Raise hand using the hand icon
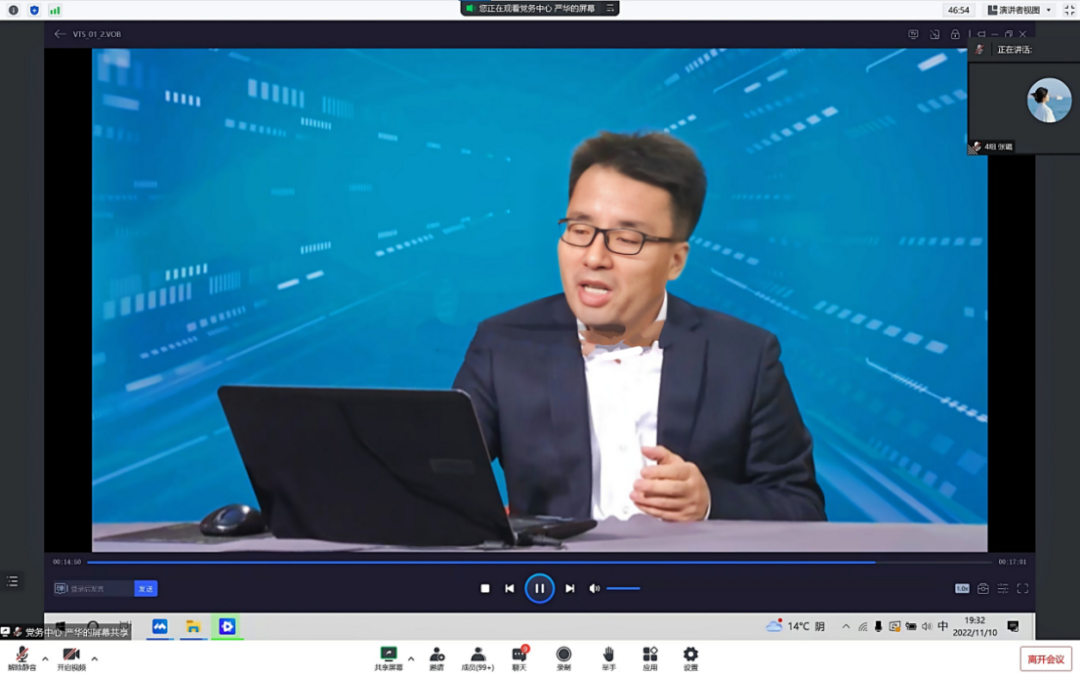This screenshot has width=1080, height=676. [x=608, y=655]
